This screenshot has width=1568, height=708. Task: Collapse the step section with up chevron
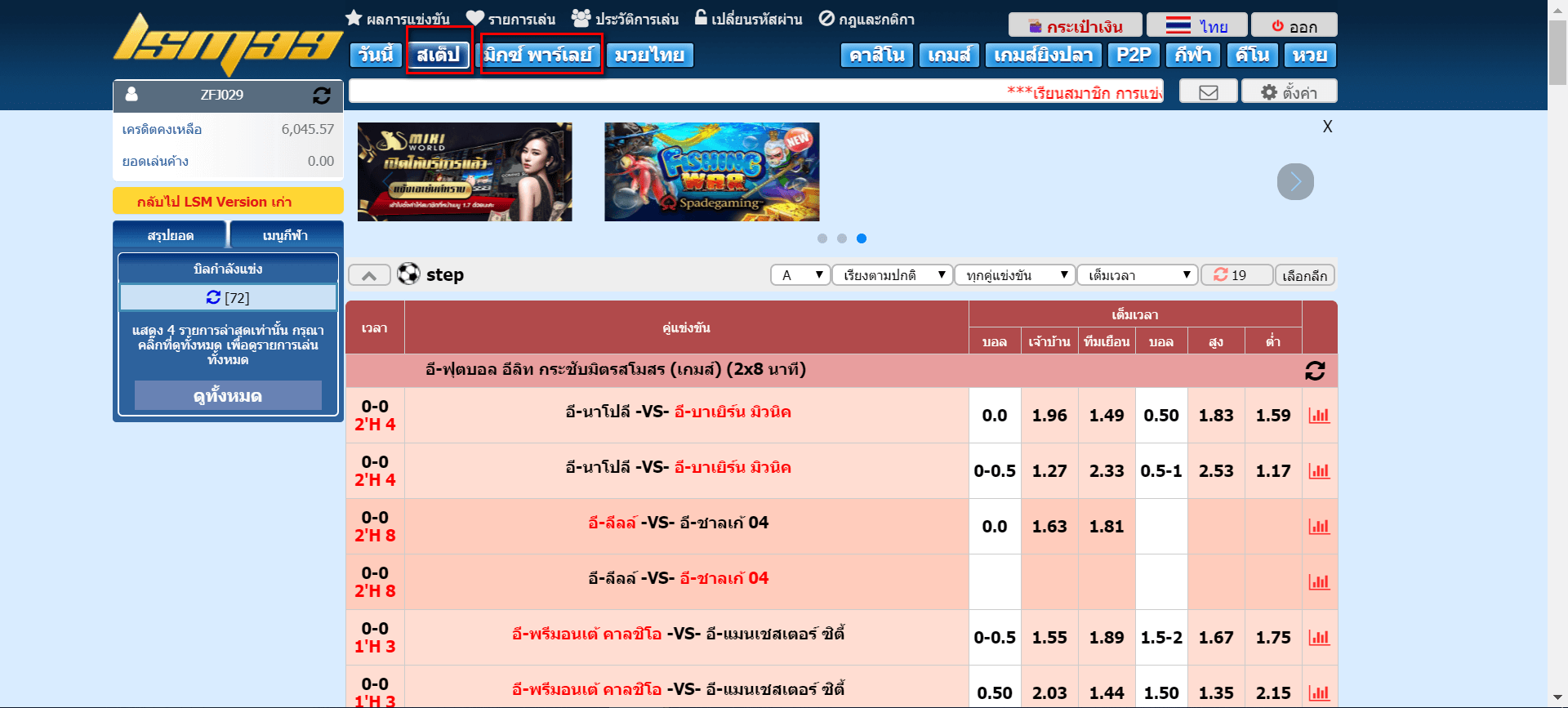(369, 275)
